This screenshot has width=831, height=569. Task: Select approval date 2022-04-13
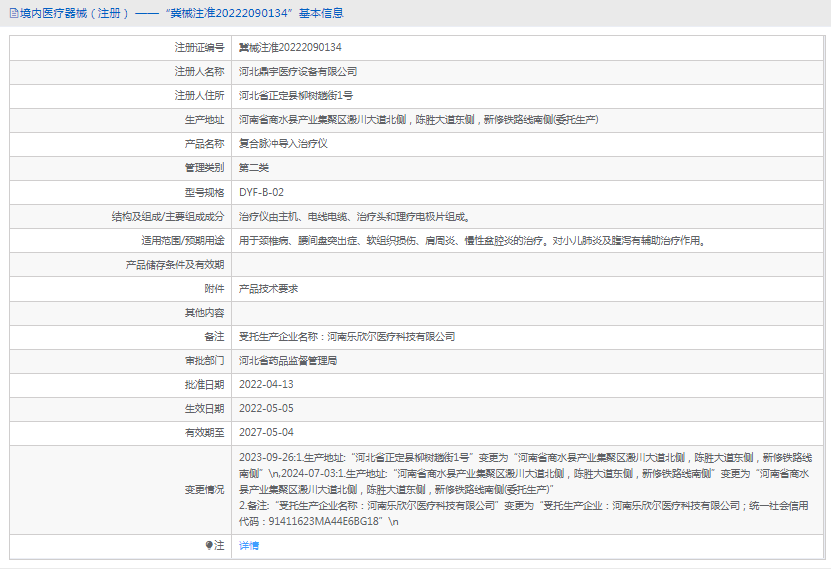(x=266, y=385)
